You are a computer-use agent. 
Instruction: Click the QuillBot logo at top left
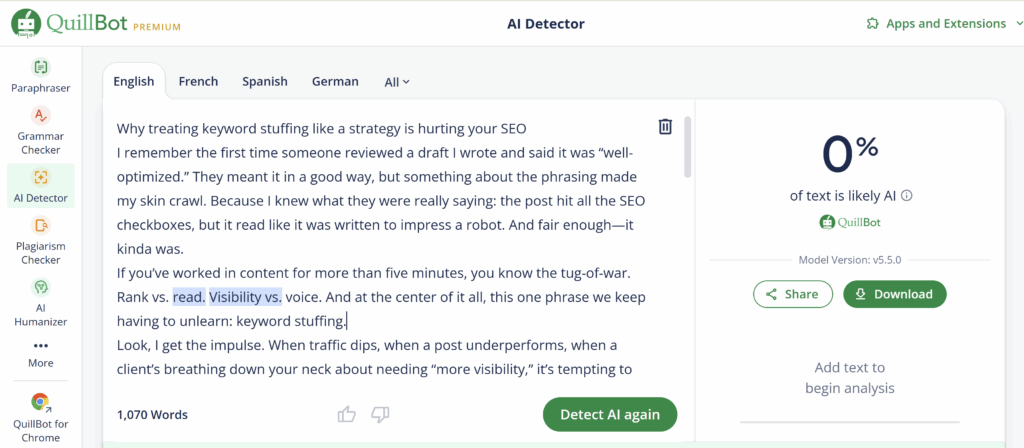[x=96, y=24]
